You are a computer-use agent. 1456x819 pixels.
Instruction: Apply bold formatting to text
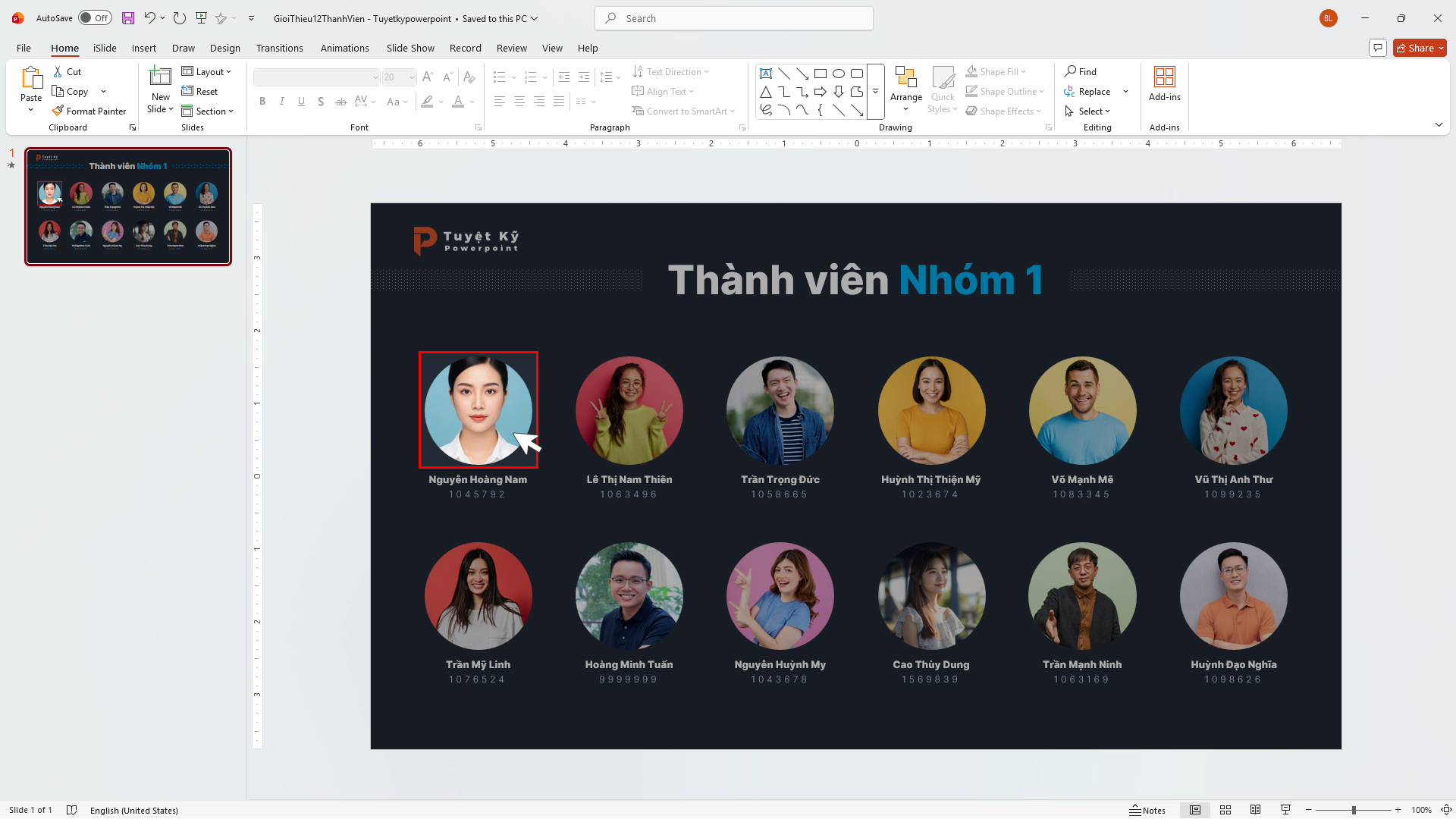tap(262, 101)
